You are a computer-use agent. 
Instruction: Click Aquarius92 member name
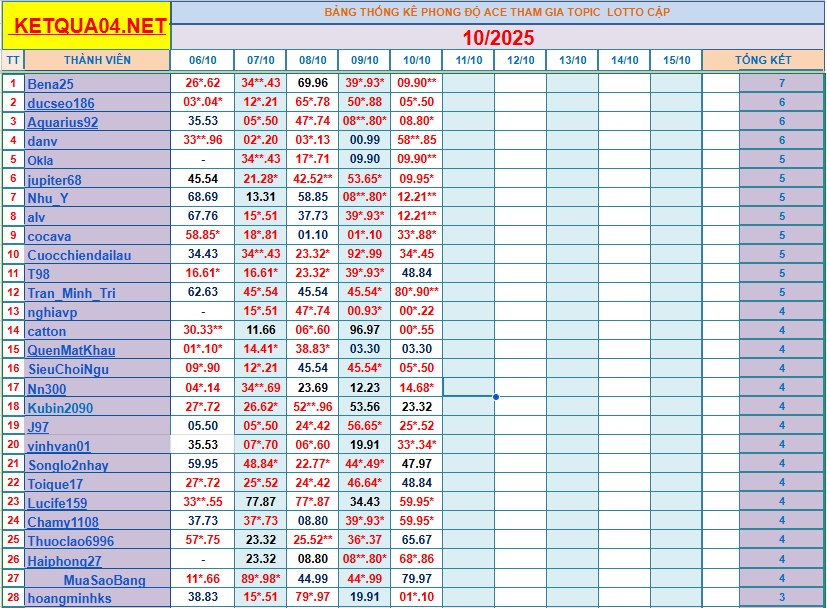[x=63, y=122]
